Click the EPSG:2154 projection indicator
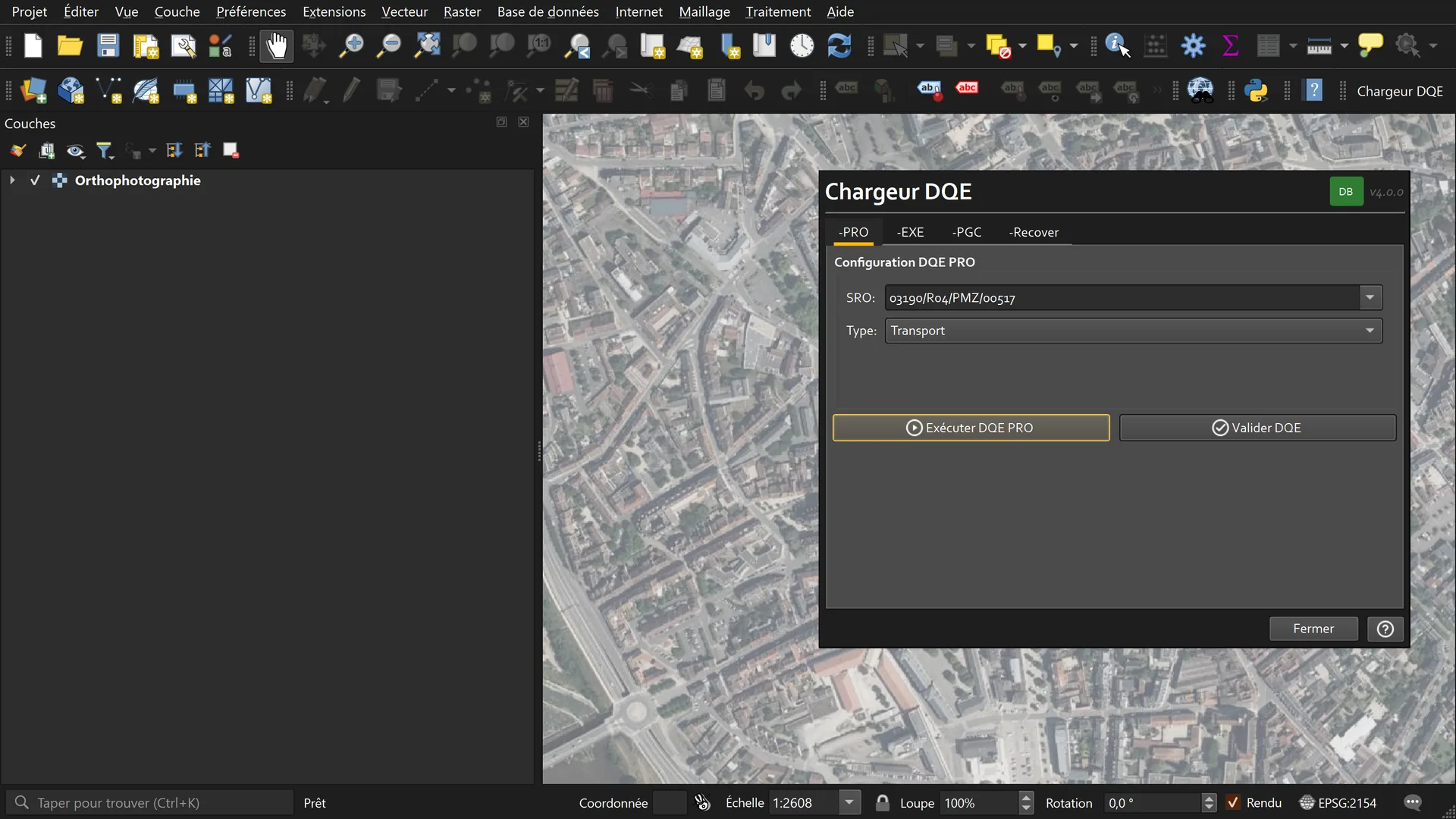1456x819 pixels. tap(1338, 802)
